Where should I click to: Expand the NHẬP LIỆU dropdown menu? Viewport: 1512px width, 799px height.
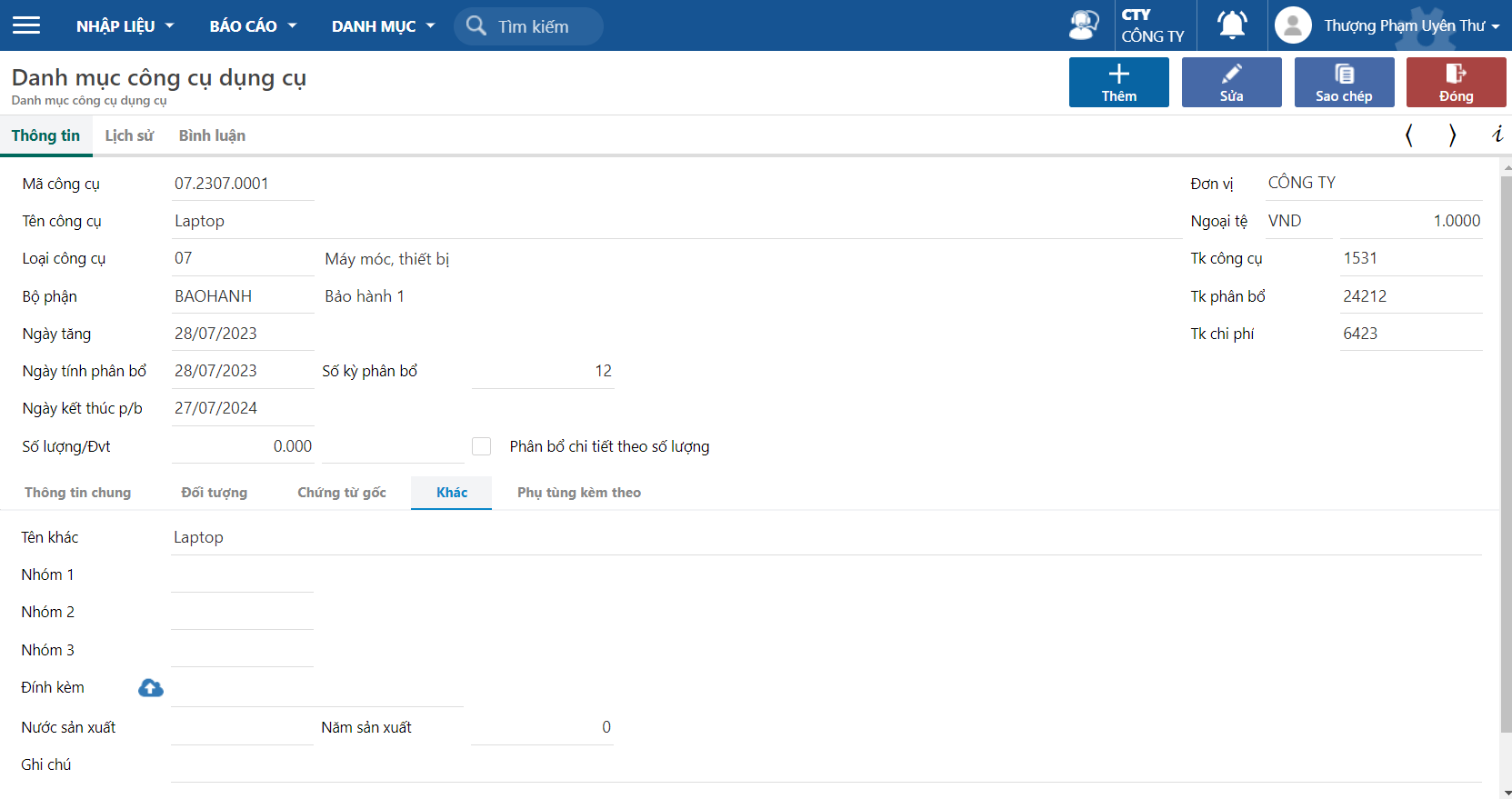125,26
